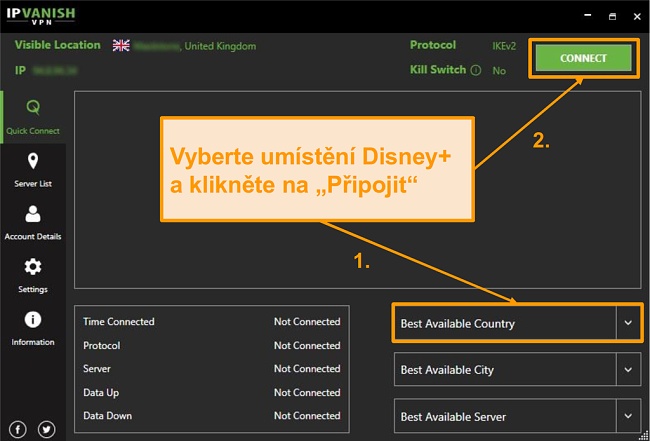Click the 'Kill Switch' label in header
Viewport: 650px width, 441px height.
click(x=438, y=70)
